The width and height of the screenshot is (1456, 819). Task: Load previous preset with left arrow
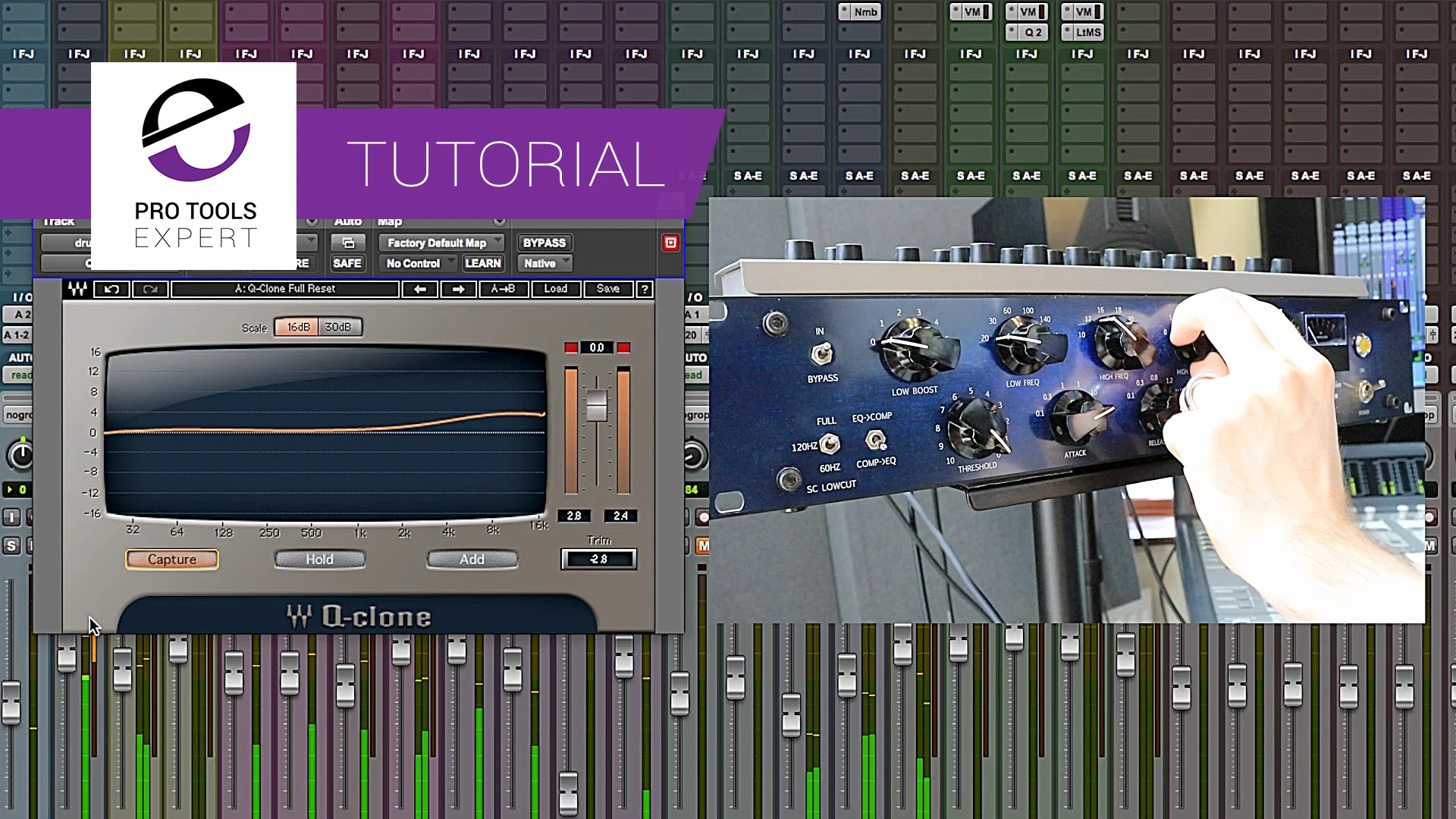[419, 289]
